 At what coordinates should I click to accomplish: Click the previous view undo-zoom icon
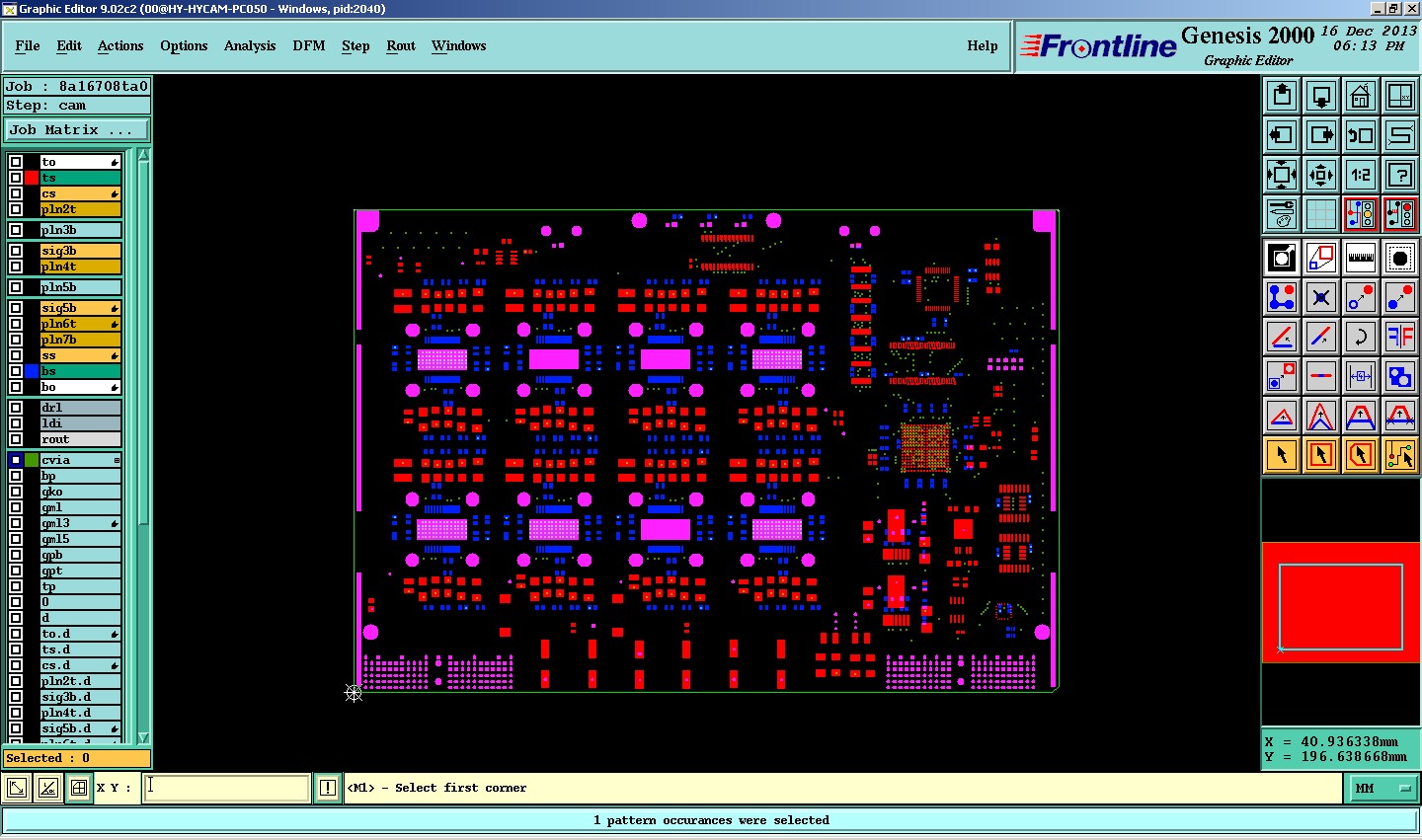click(x=1361, y=135)
